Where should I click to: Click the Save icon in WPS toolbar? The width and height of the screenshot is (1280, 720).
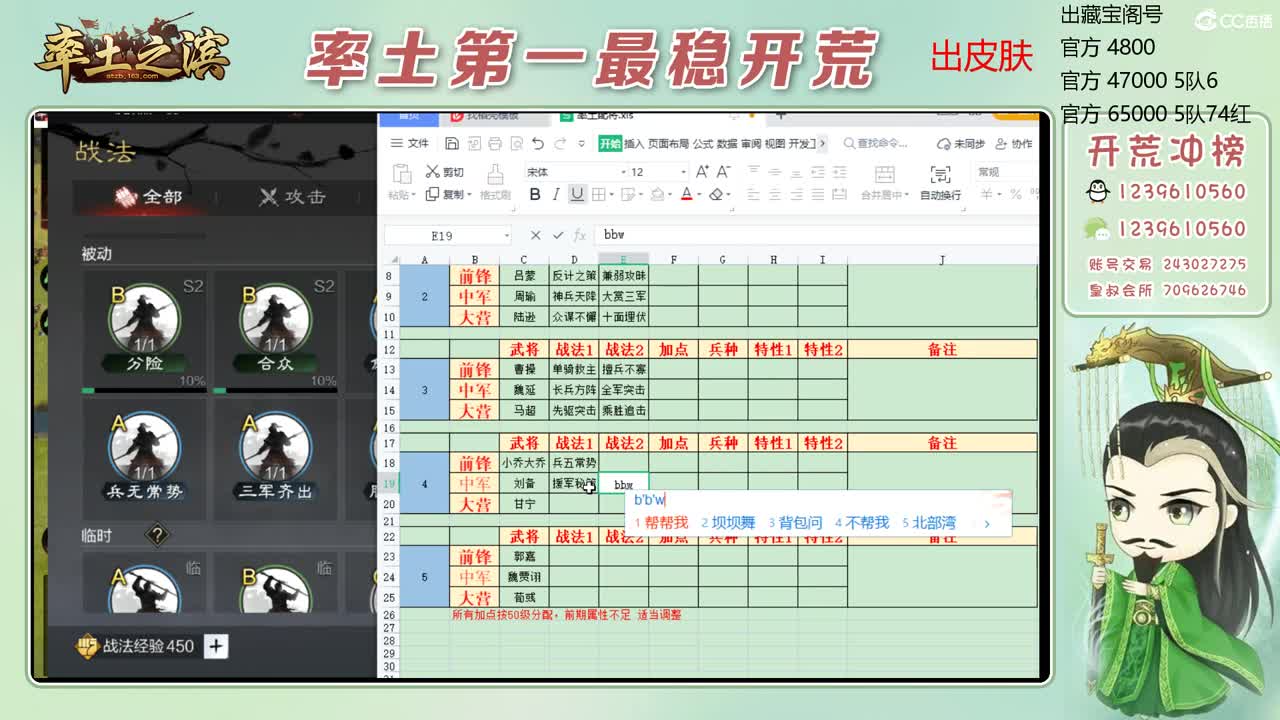click(x=452, y=144)
